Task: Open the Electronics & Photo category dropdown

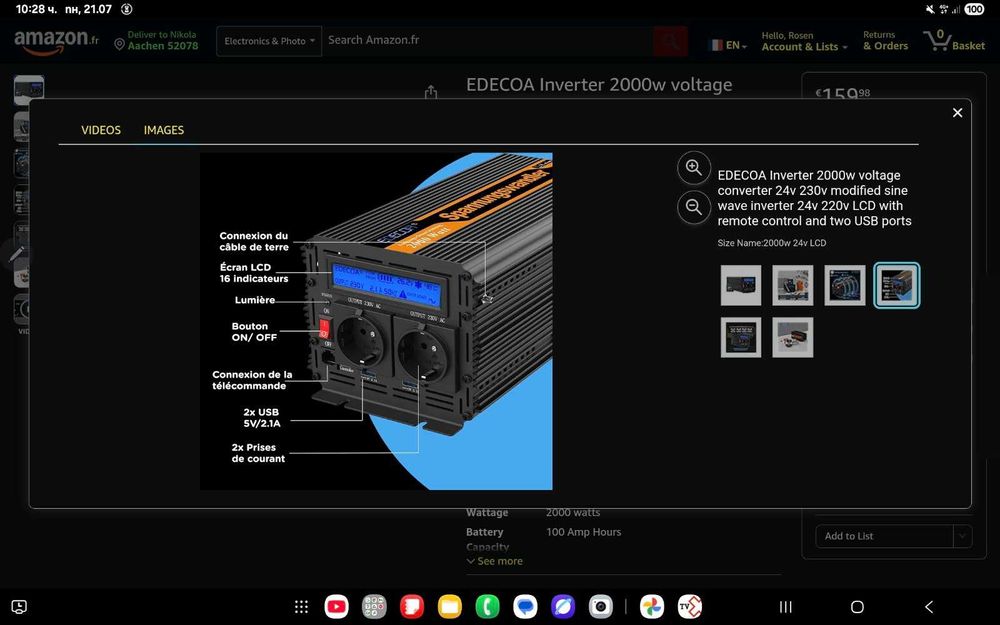Action: coord(269,41)
